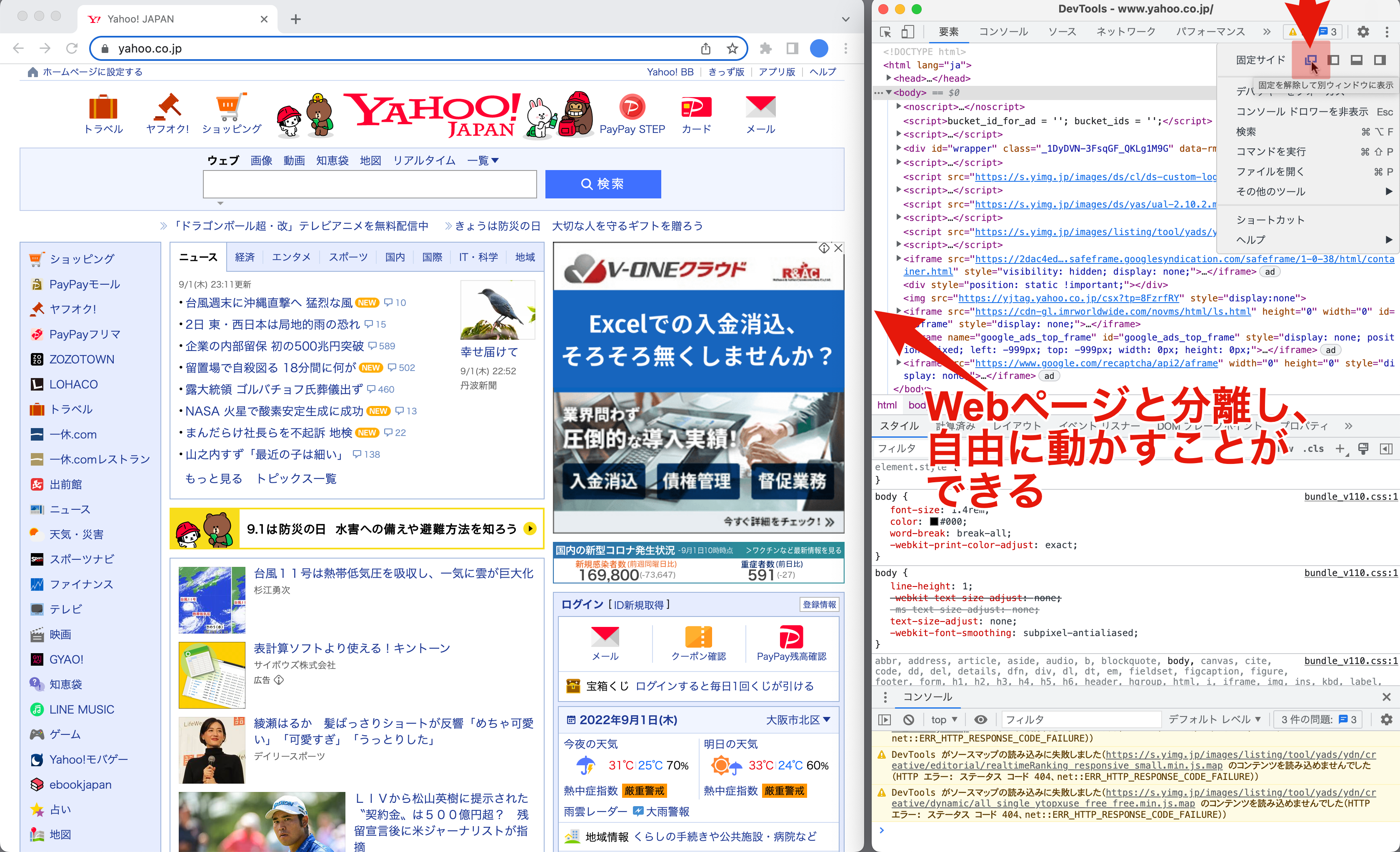Image resolution: width=1400 pixels, height=852 pixels.
Task: Toggle device toolbar in DevTools
Action: (907, 32)
